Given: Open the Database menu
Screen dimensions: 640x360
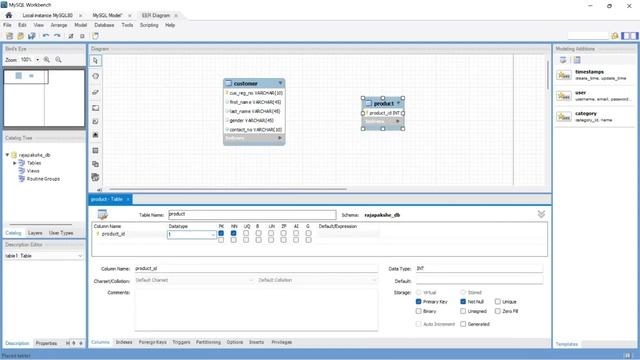Looking at the screenshot, I should tap(104, 25).
